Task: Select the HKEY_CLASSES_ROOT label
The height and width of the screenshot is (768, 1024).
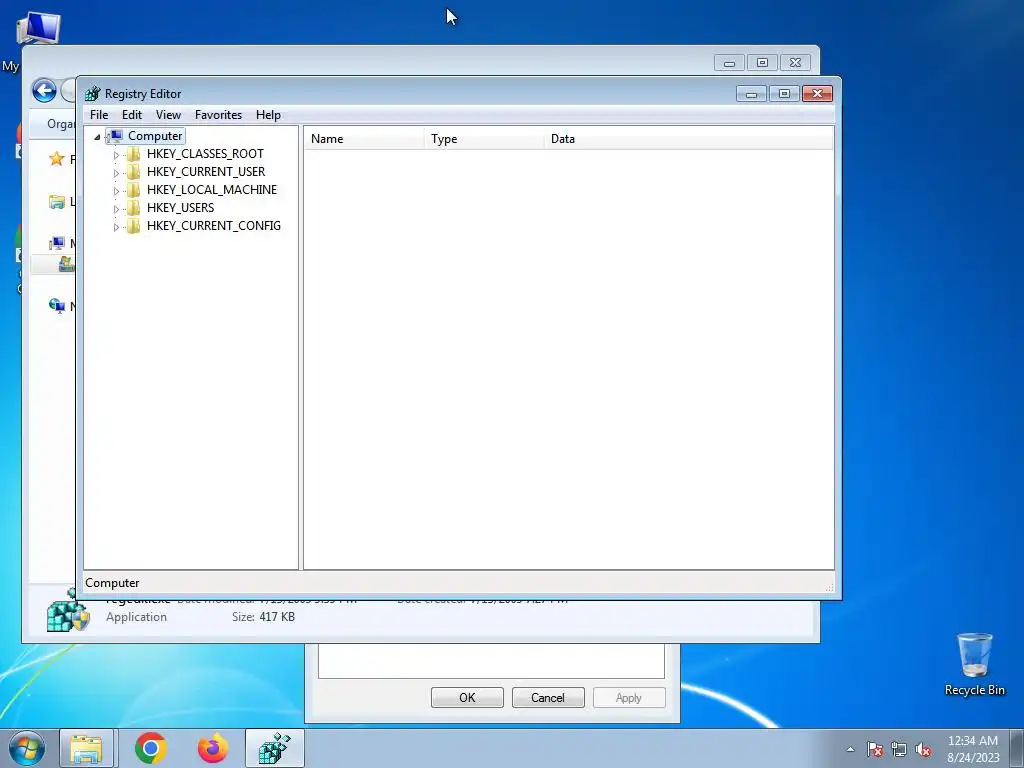Action: coord(205,154)
